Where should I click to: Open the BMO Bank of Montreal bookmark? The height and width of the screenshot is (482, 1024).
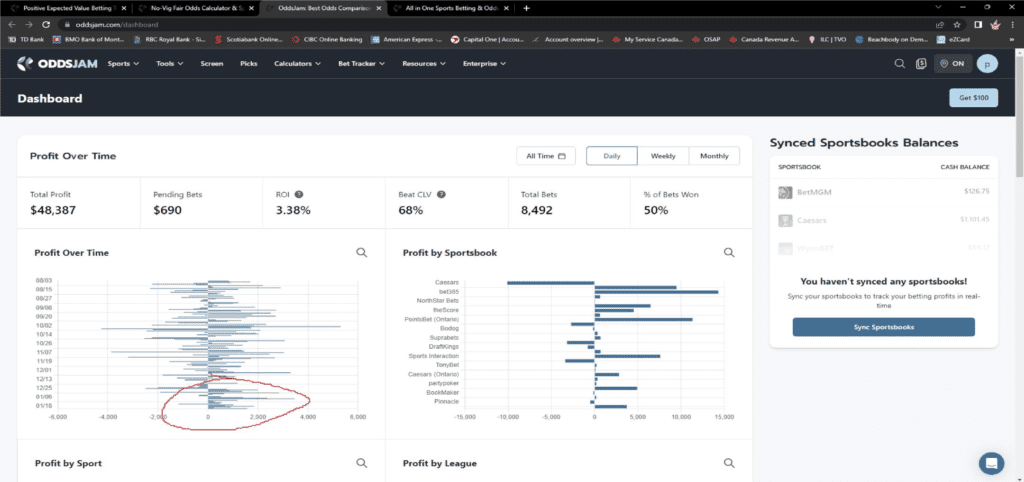(x=88, y=39)
